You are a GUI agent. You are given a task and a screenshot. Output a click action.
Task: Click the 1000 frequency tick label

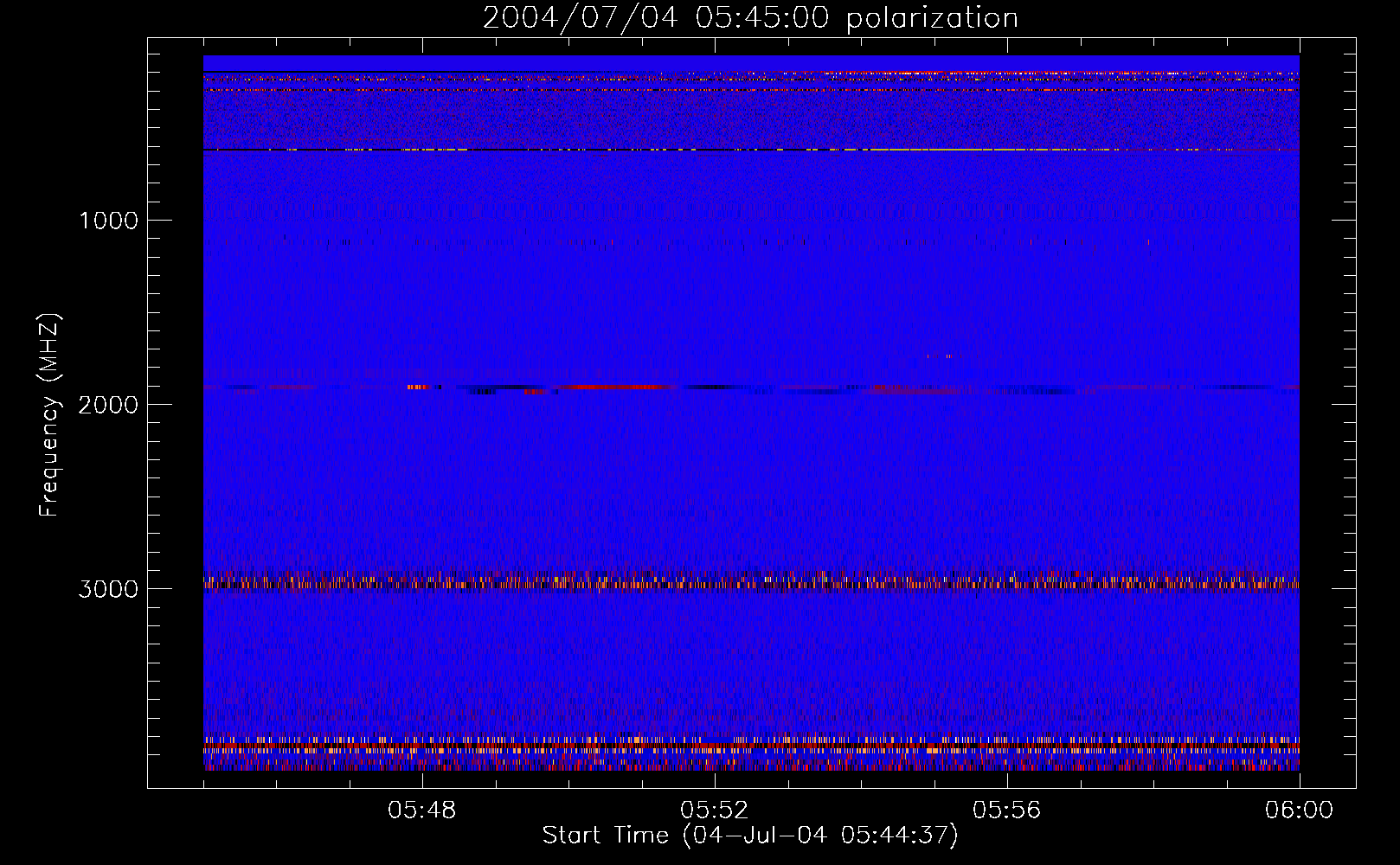pyautogui.click(x=108, y=221)
